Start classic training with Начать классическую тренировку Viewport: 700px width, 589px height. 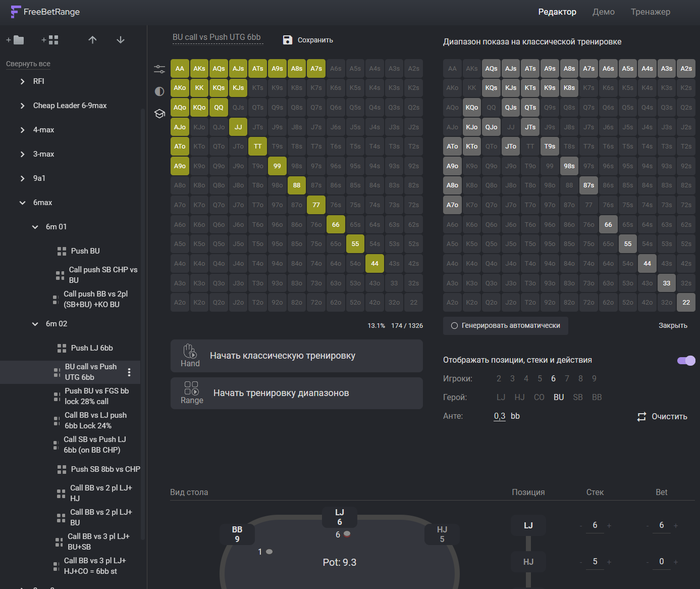(296, 356)
